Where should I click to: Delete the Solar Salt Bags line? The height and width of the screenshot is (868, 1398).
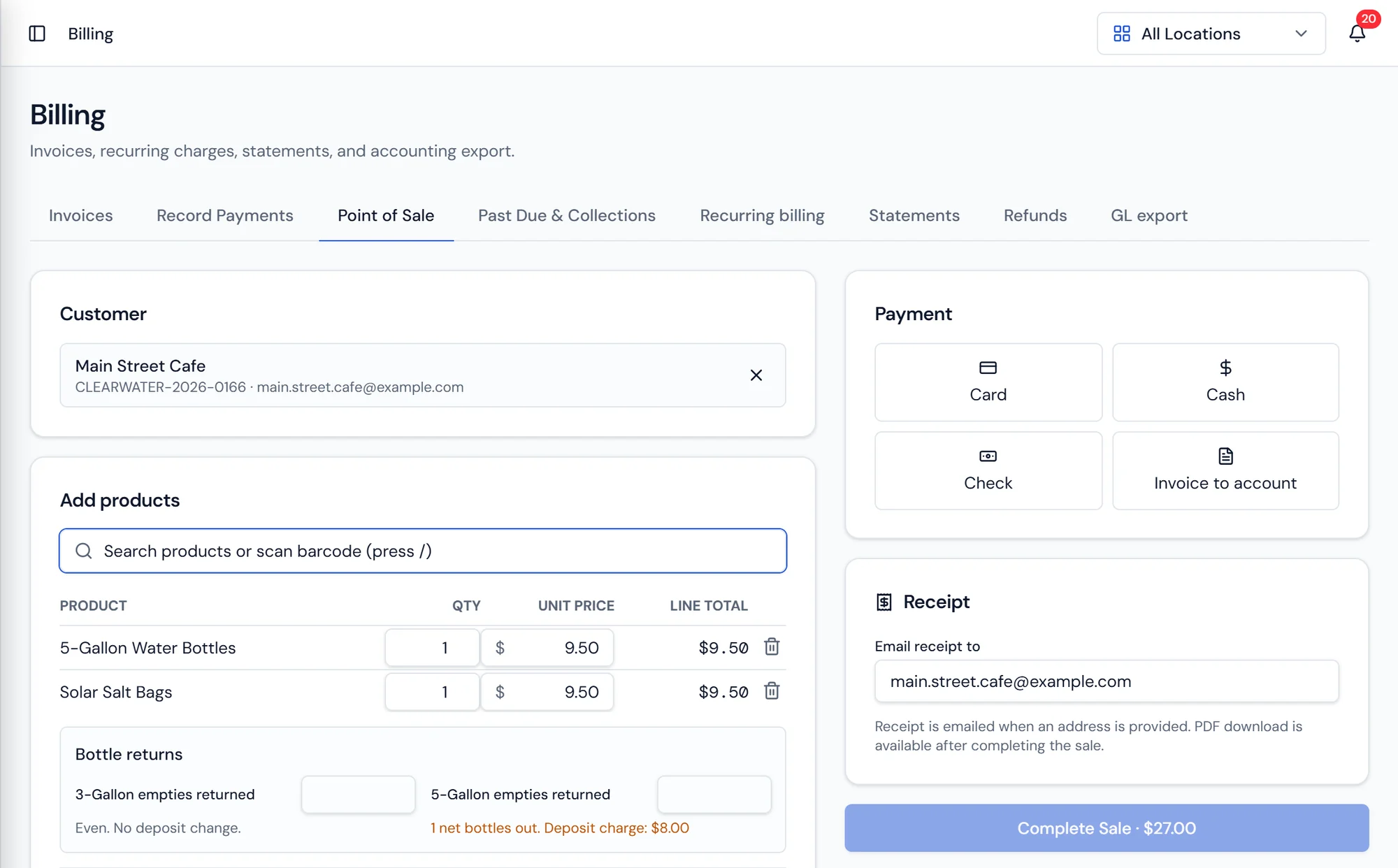(x=772, y=691)
